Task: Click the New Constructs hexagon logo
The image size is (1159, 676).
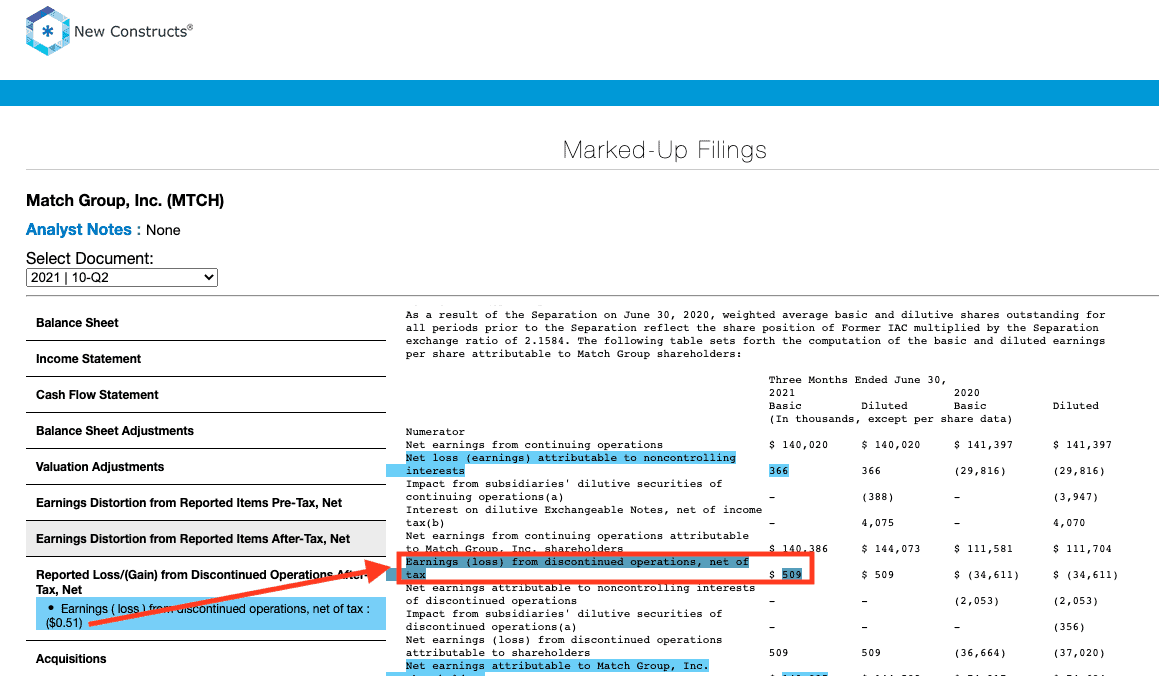Action: [x=47, y=31]
